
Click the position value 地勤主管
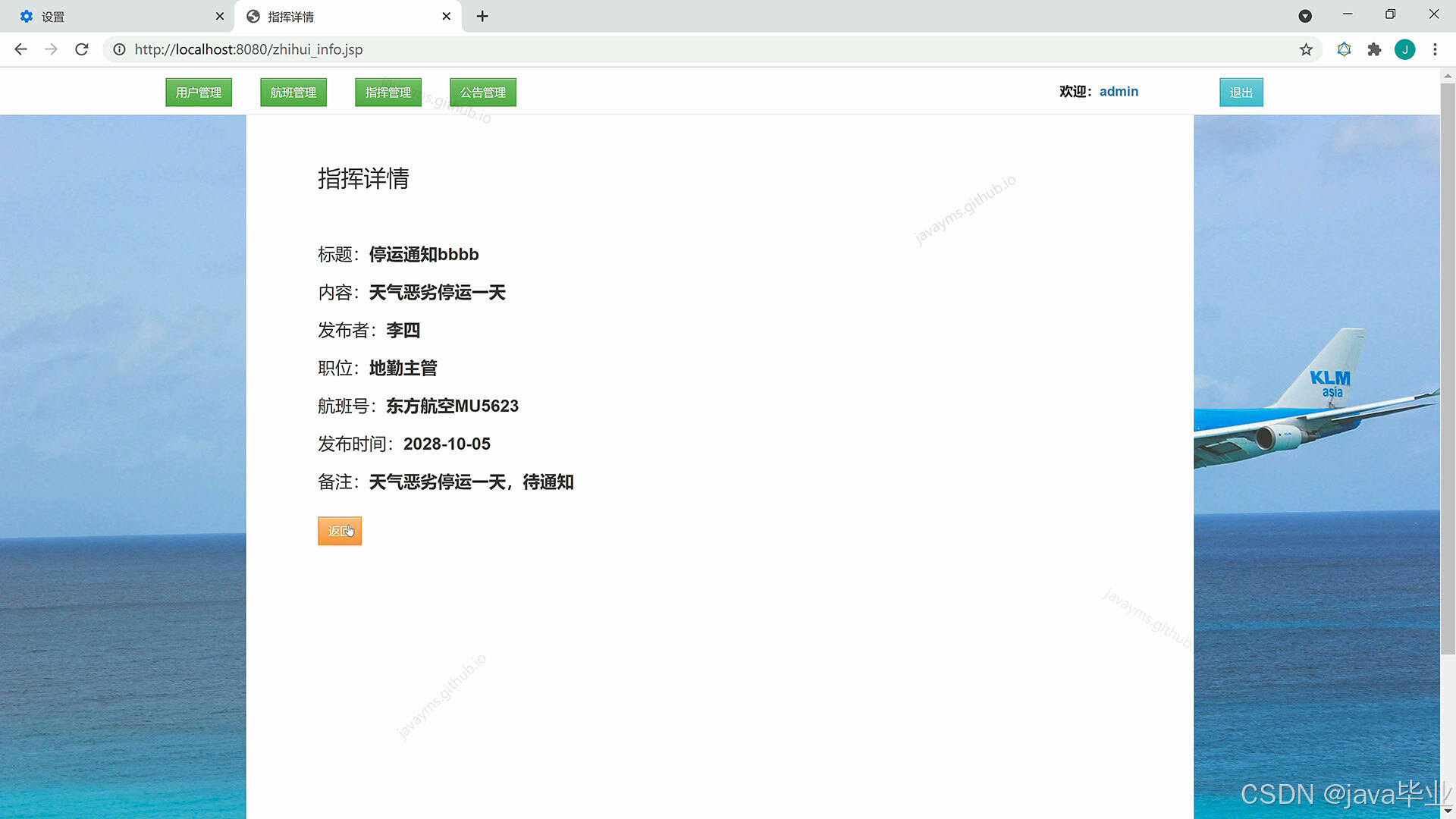click(x=403, y=369)
